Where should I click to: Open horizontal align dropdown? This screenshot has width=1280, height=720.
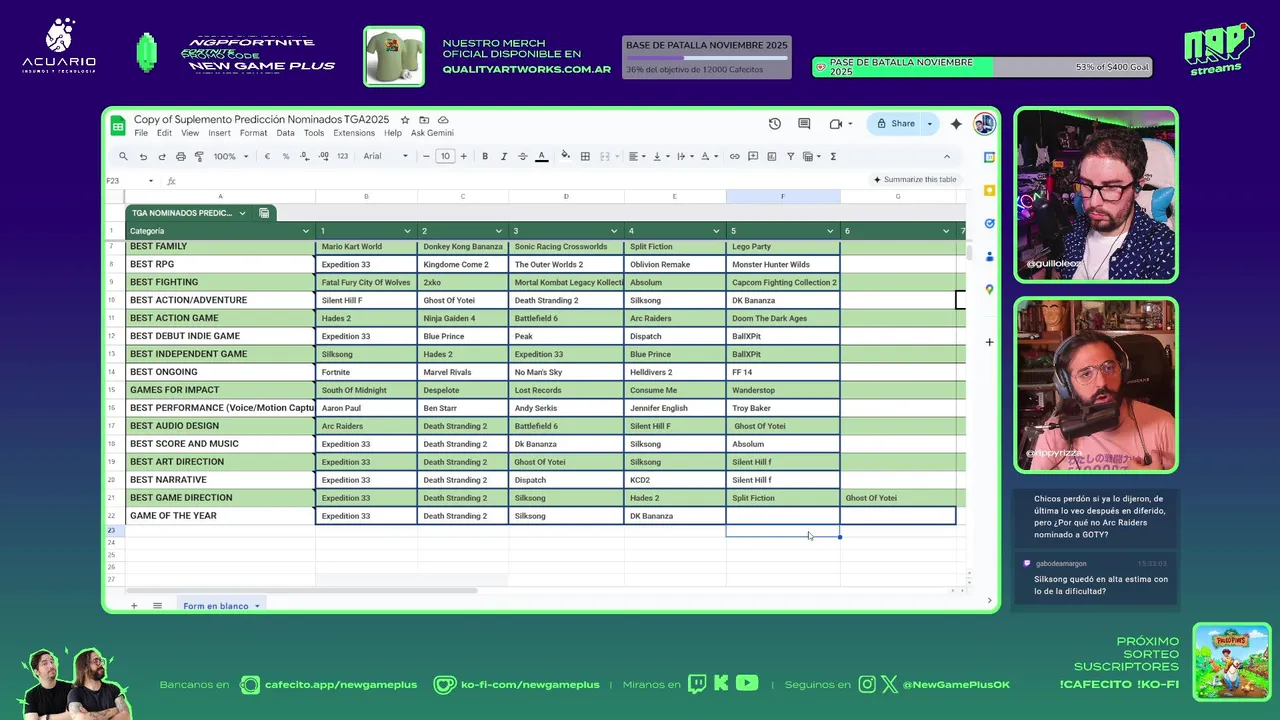coord(636,156)
